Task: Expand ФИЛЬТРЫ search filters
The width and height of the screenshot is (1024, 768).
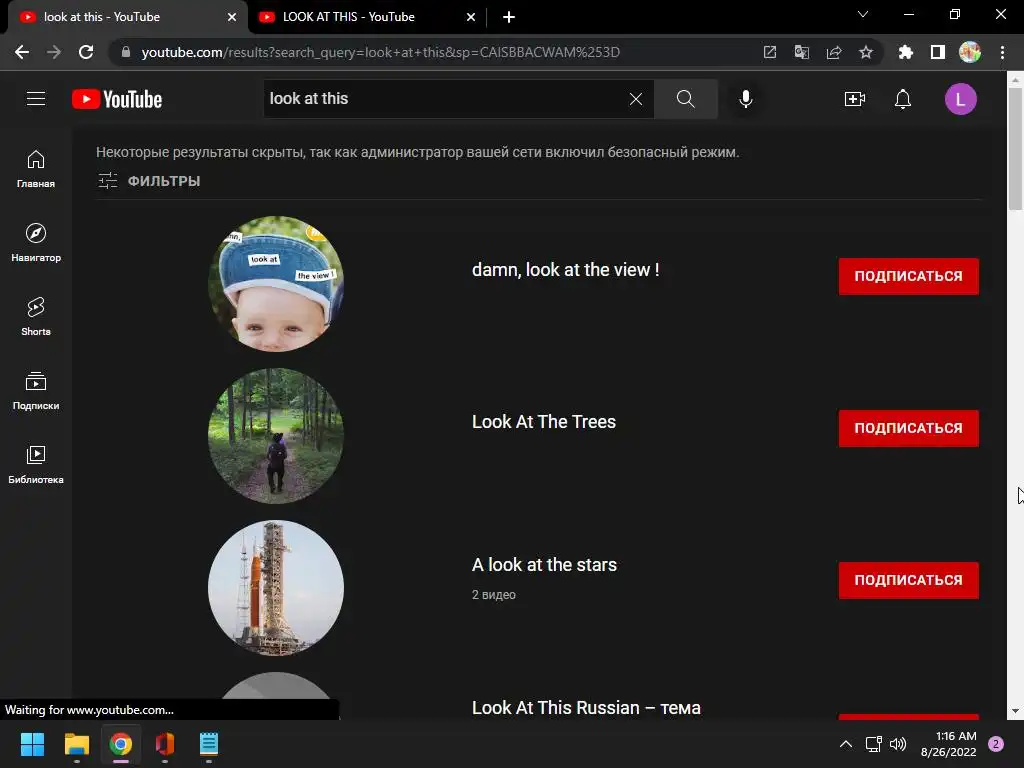Action: [149, 181]
